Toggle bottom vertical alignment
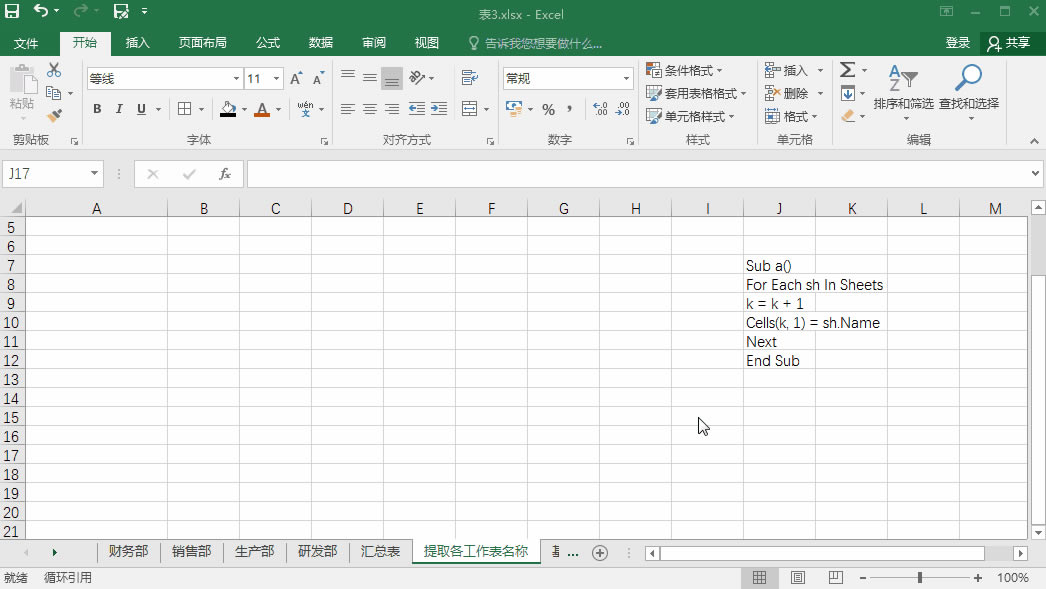 pos(392,79)
